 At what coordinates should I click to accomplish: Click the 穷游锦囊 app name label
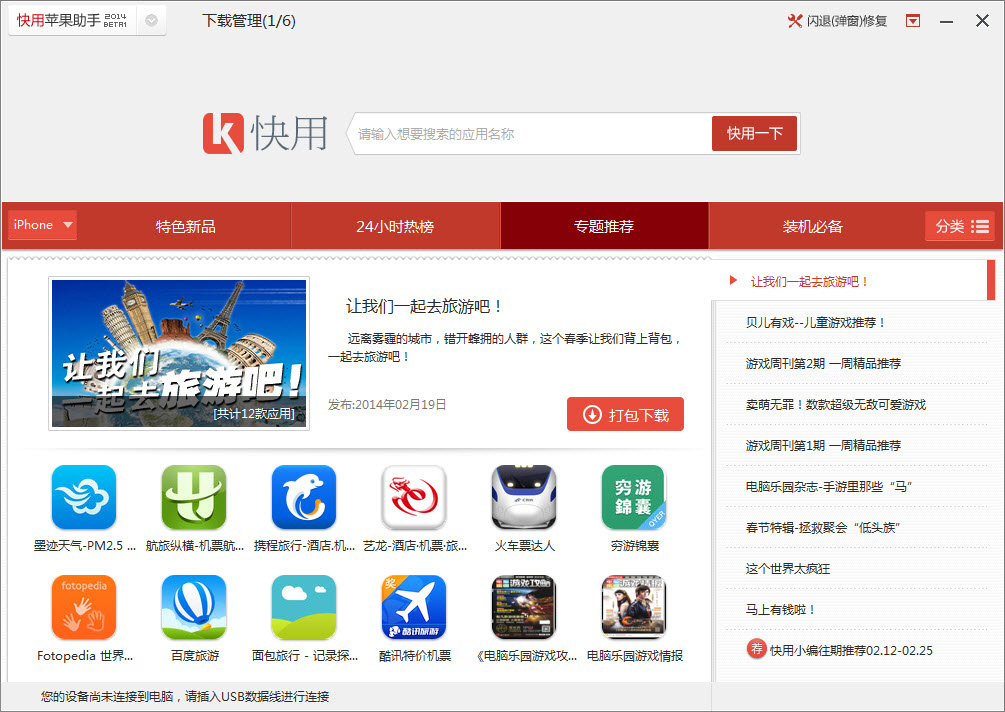tap(635, 545)
